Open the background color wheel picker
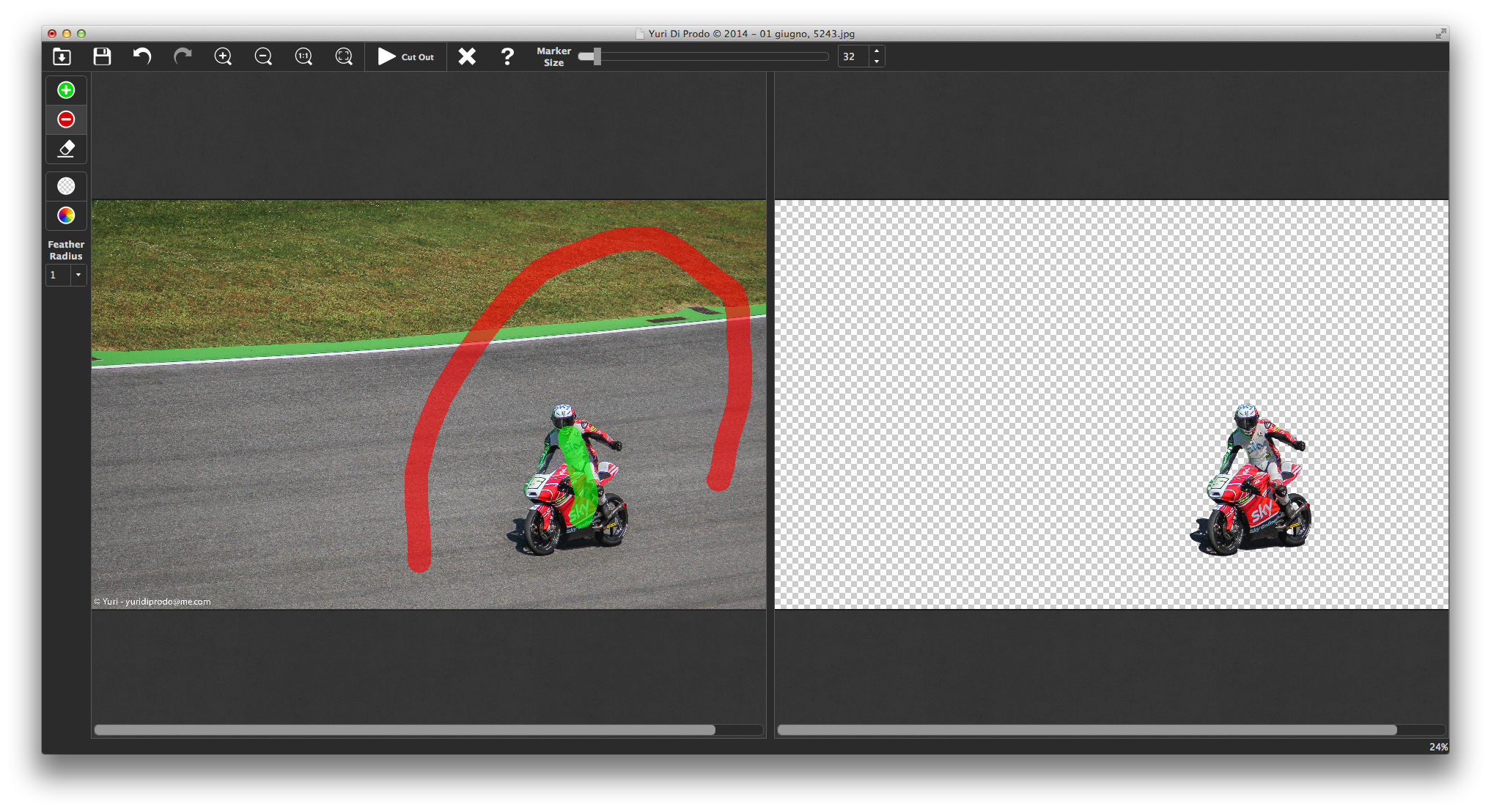The width and height of the screenshot is (1491, 812). 66,215
